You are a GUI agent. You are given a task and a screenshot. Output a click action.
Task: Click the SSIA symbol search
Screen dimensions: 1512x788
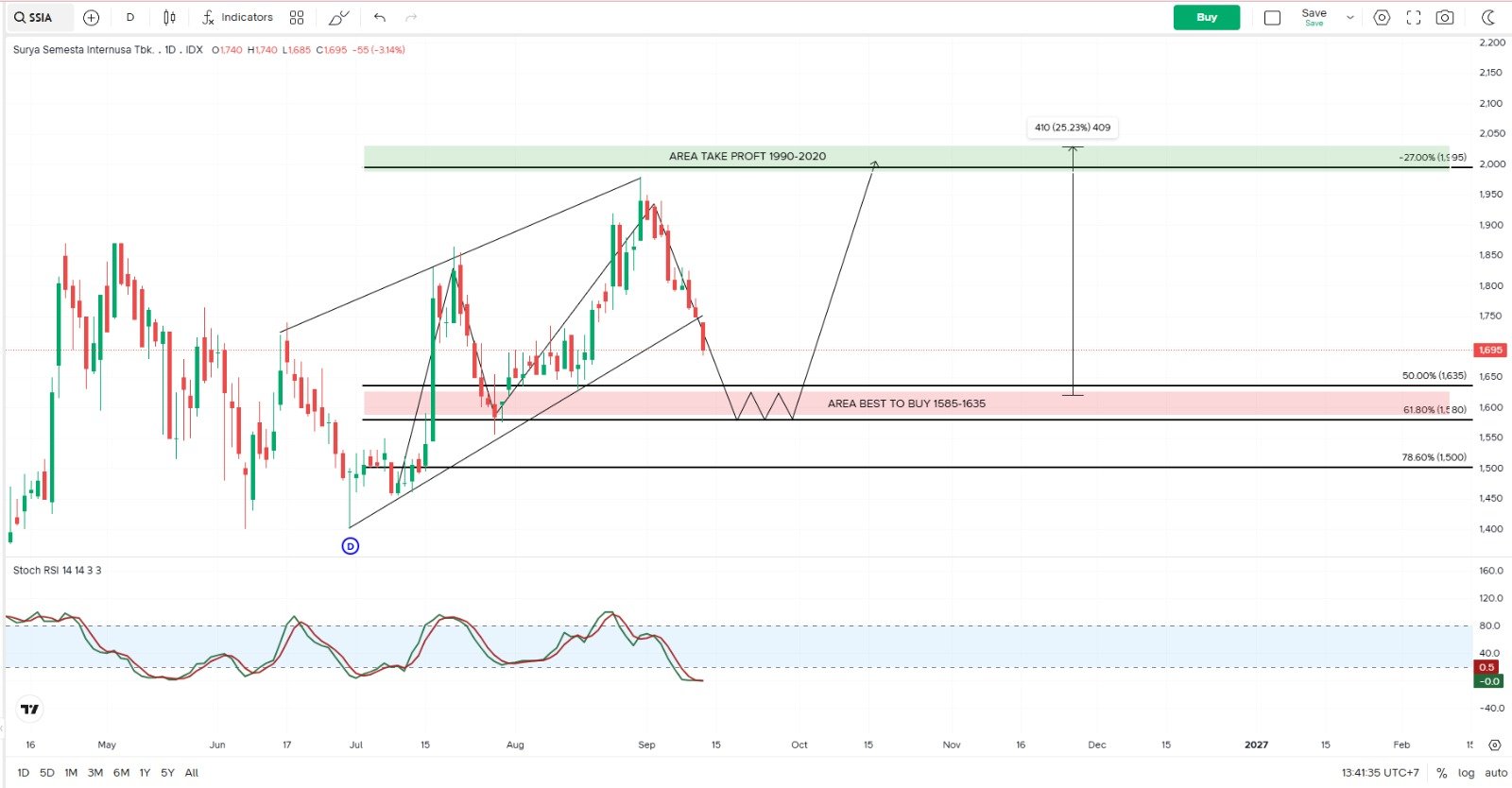tap(34, 17)
